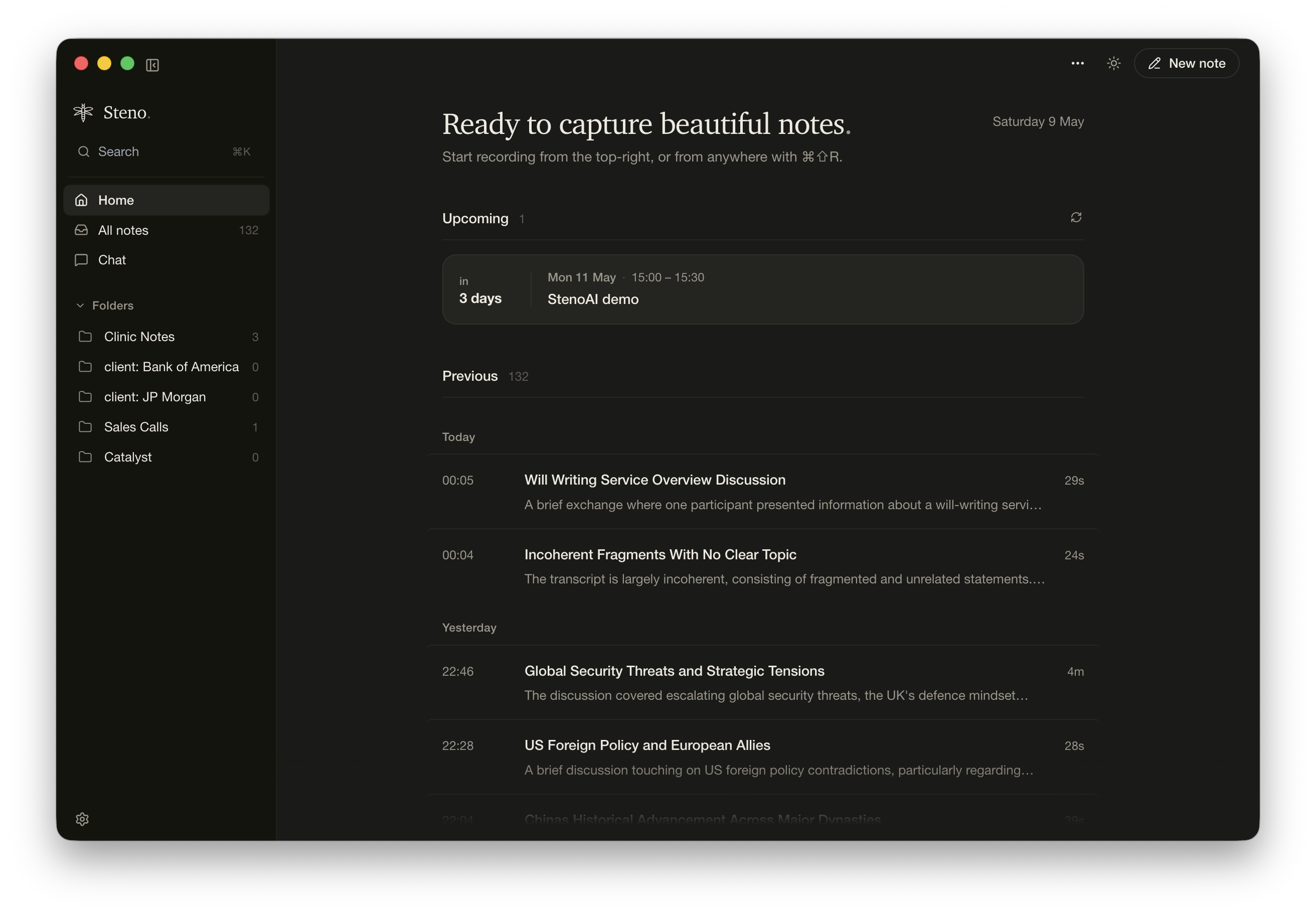Close the window with the red button
The height and width of the screenshot is (915, 1316).
tap(81, 63)
